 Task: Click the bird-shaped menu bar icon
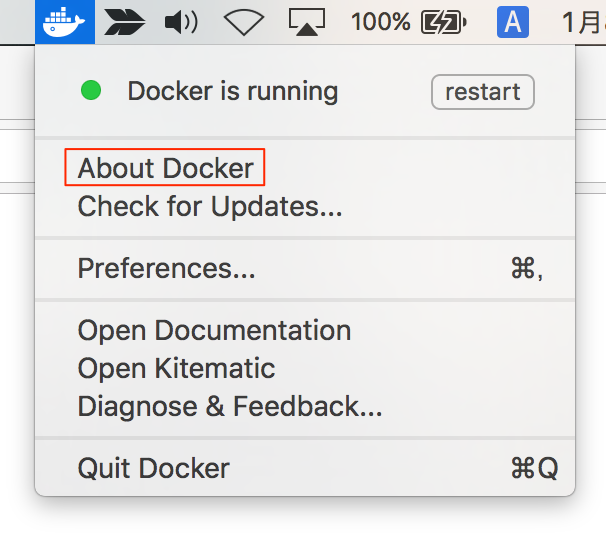[x=124, y=21]
